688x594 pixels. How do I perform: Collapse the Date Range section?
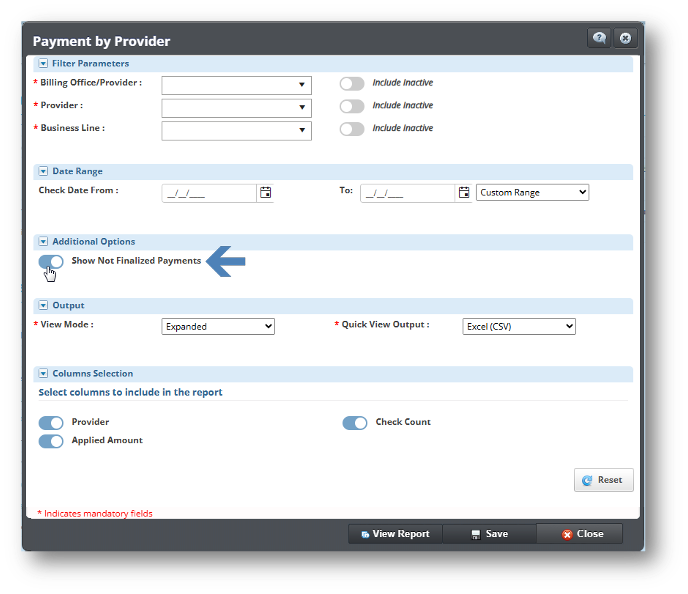point(43,172)
